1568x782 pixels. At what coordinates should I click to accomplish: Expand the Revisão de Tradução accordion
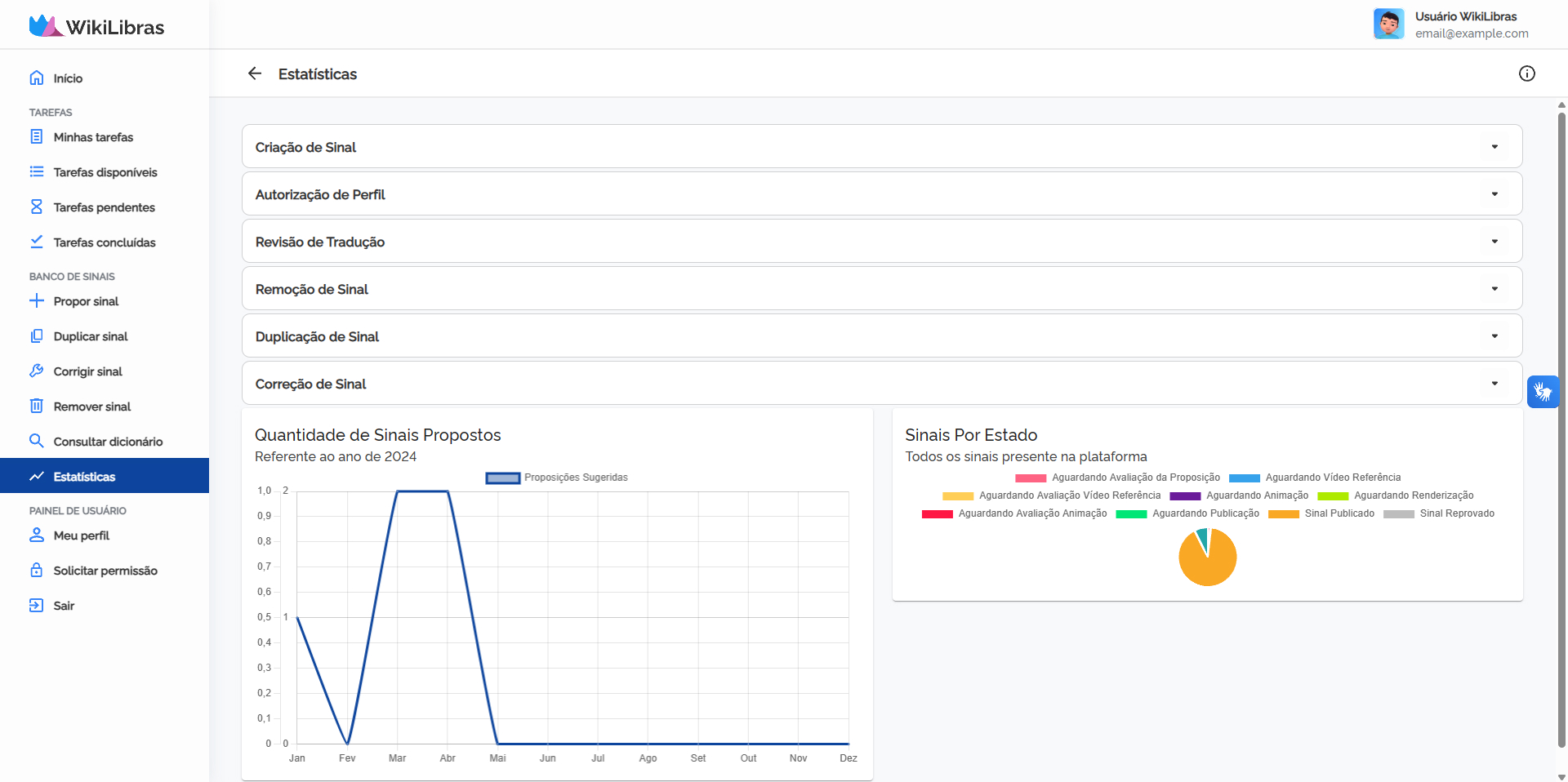pos(881,242)
